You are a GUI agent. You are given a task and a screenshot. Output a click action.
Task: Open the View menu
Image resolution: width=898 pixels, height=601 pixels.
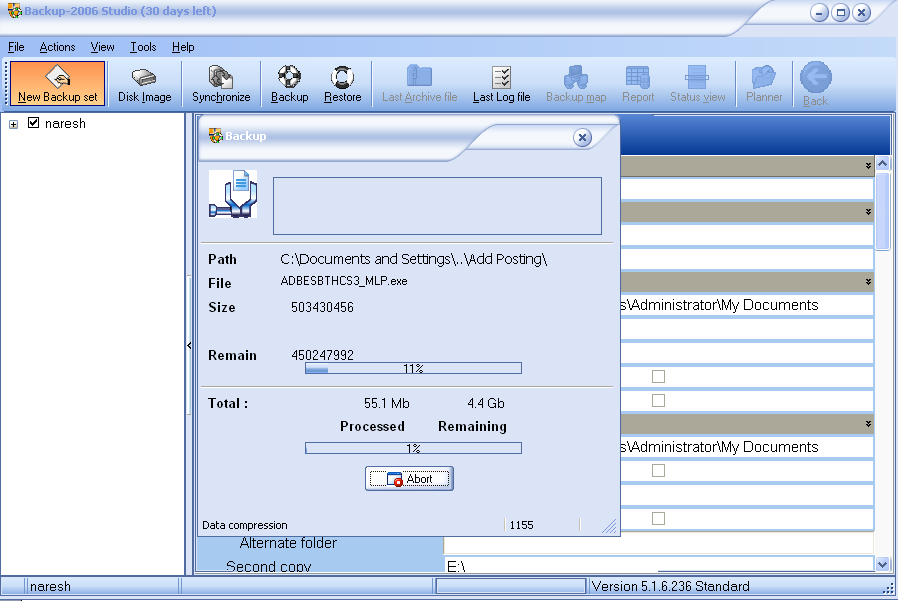[x=103, y=47]
